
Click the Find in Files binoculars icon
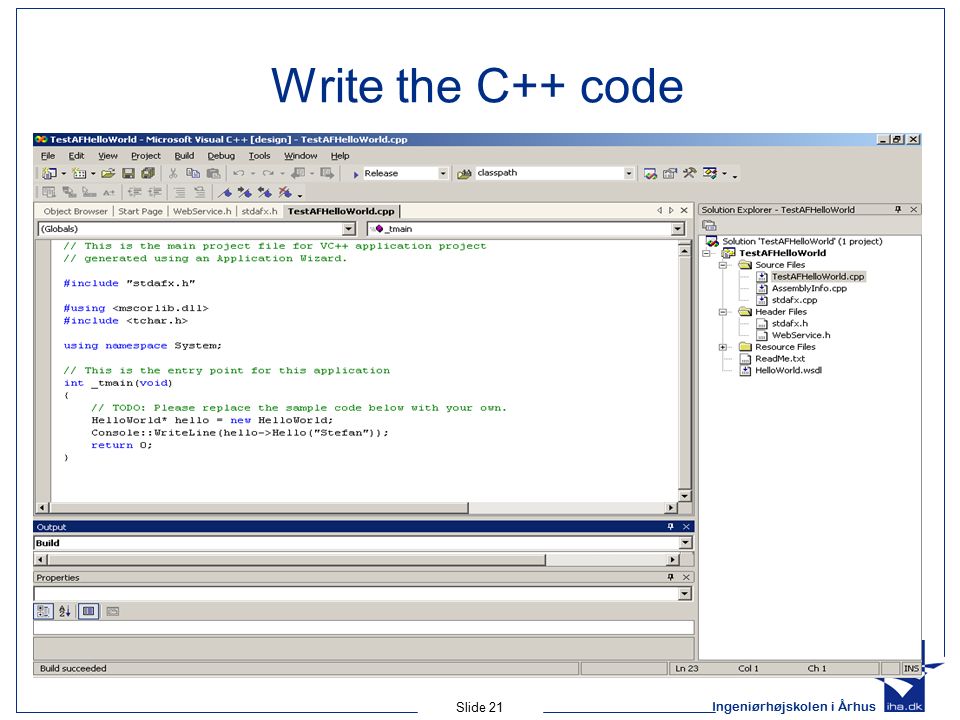click(465, 174)
